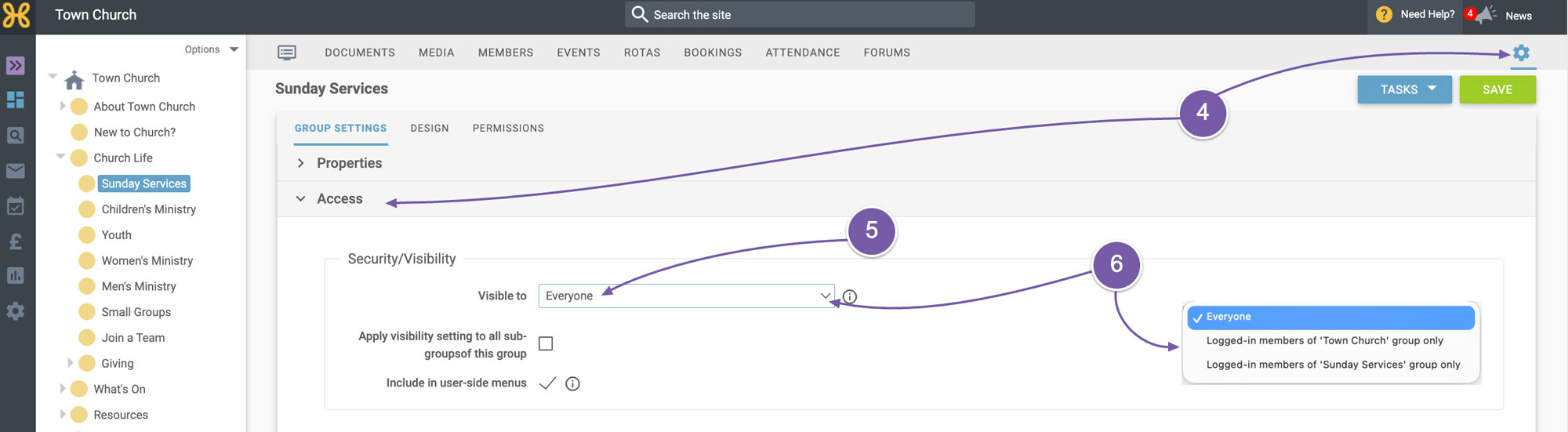Open the News megaphone notifications icon
The image size is (1568, 432).
(x=1486, y=14)
